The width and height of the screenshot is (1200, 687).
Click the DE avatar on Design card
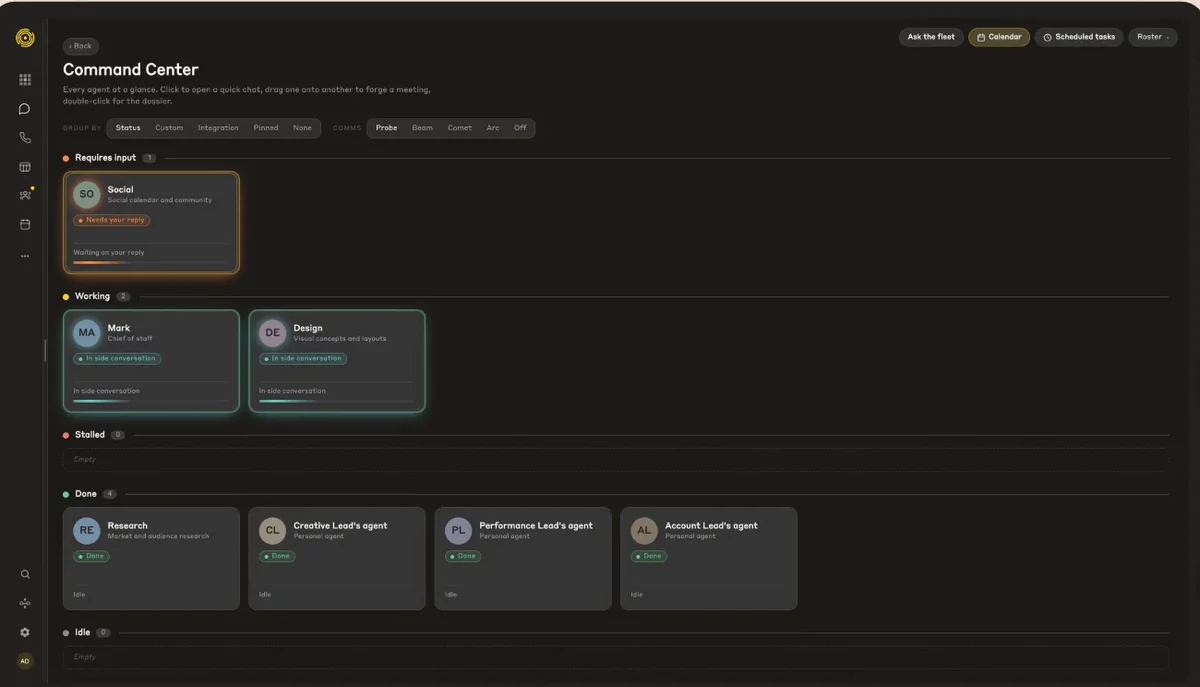273,333
